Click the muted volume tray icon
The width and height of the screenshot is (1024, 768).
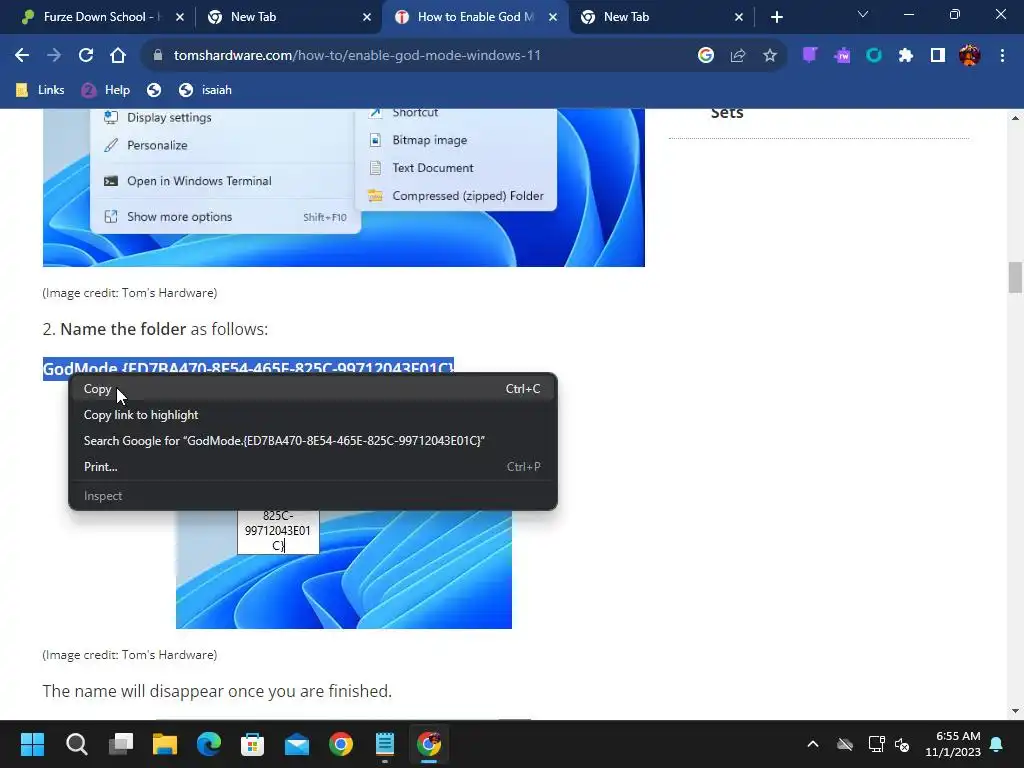903,744
